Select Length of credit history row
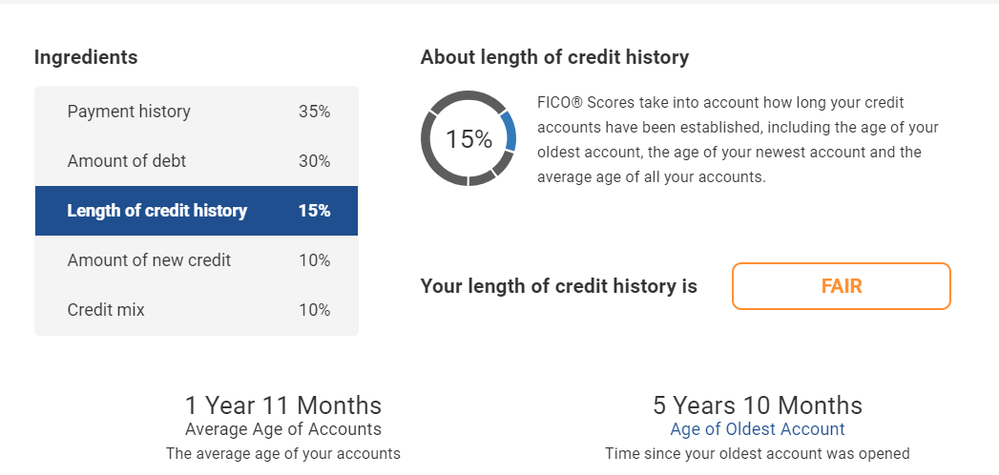999x475 pixels. [196, 211]
